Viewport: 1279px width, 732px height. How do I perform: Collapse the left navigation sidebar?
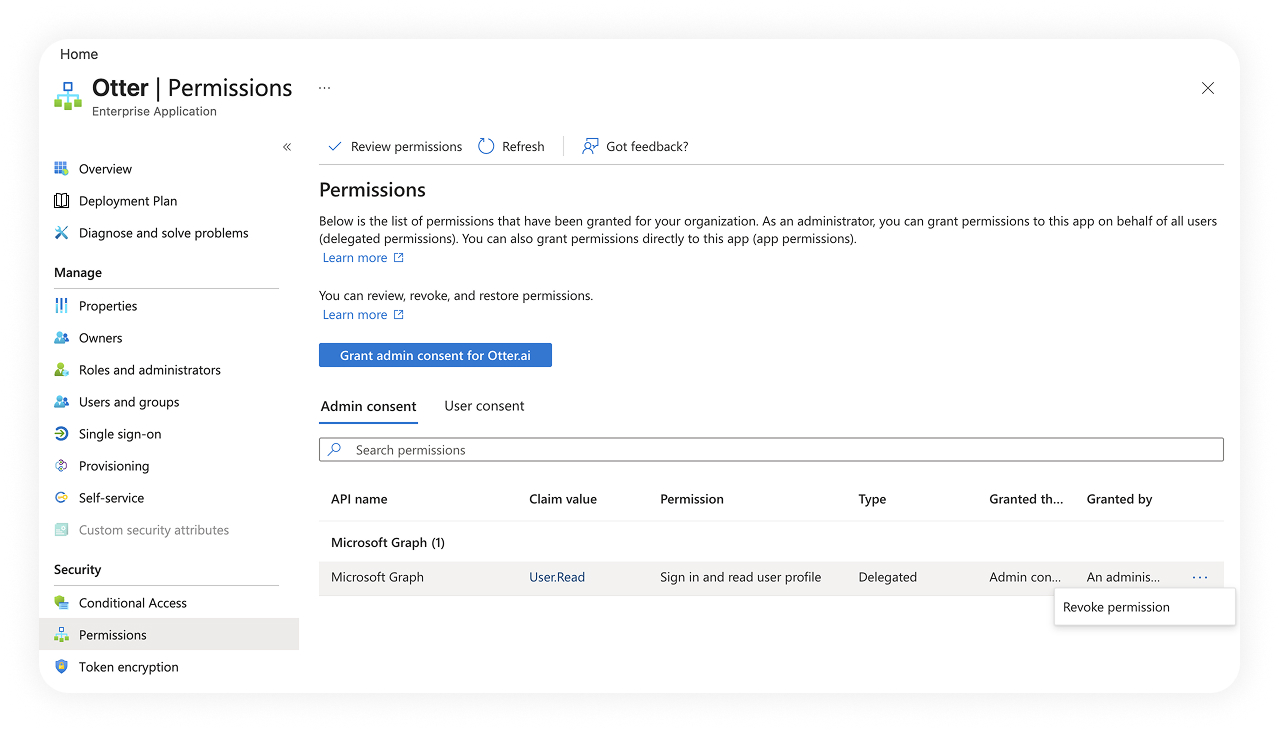pos(287,147)
